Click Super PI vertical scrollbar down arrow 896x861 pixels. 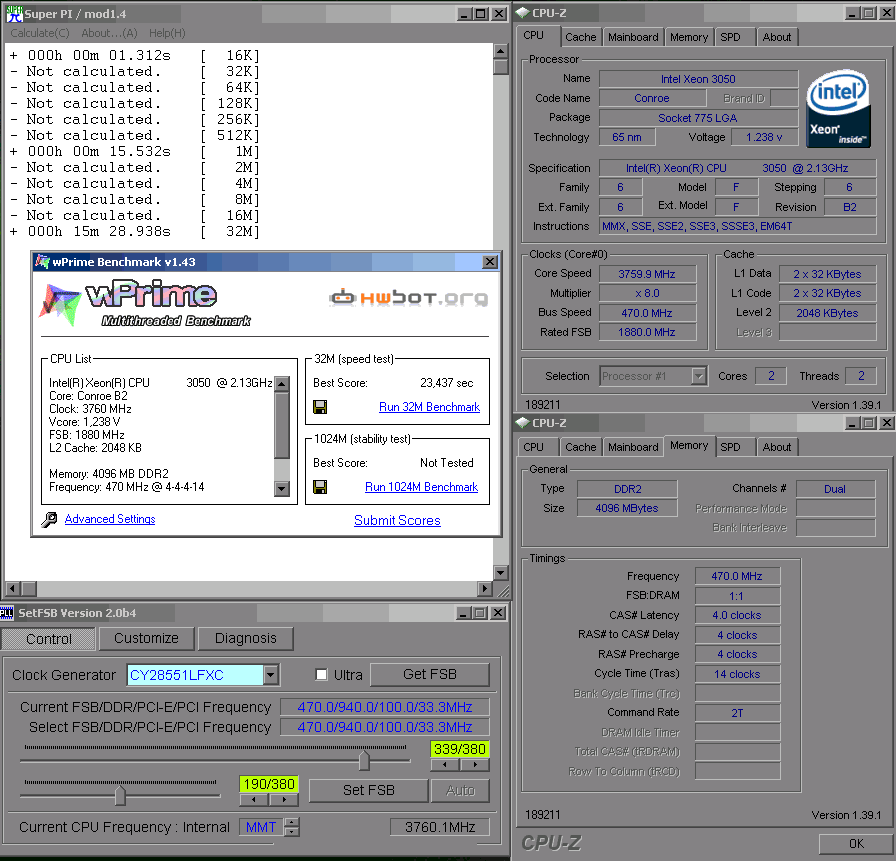pyautogui.click(x=501, y=572)
